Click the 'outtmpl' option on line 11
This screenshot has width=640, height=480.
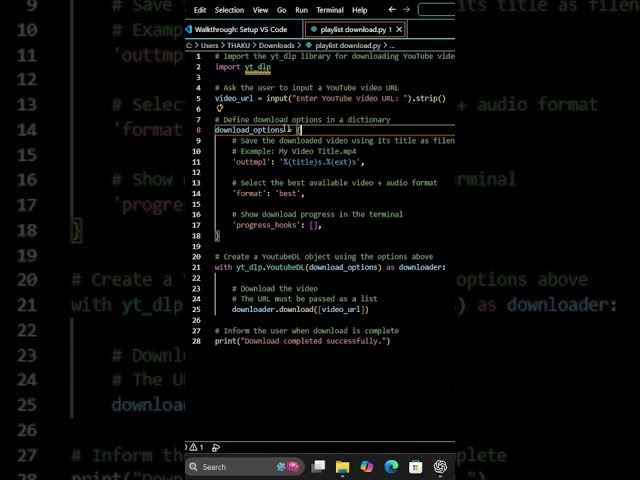(x=298, y=162)
